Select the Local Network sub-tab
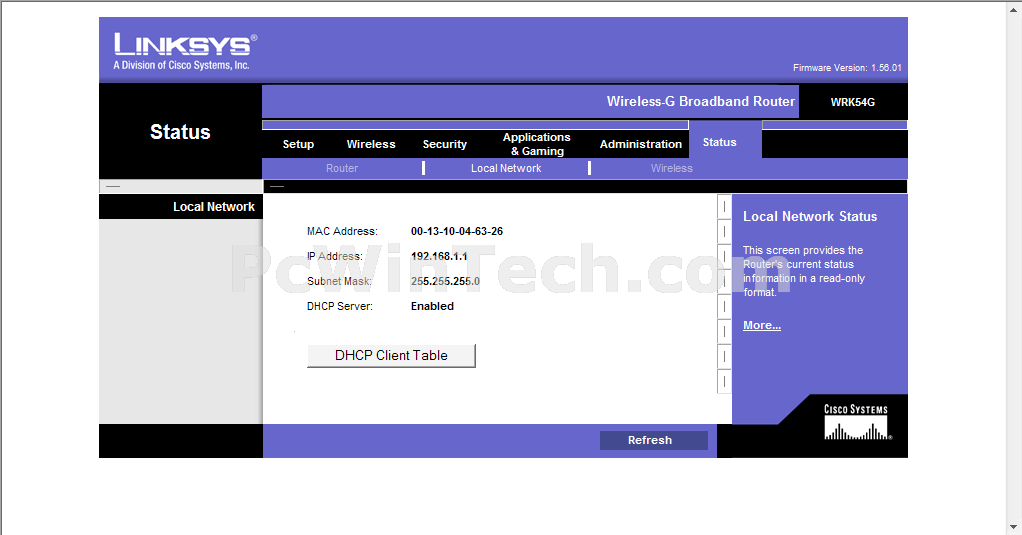Screen dimensions: 1022x535 506,168
